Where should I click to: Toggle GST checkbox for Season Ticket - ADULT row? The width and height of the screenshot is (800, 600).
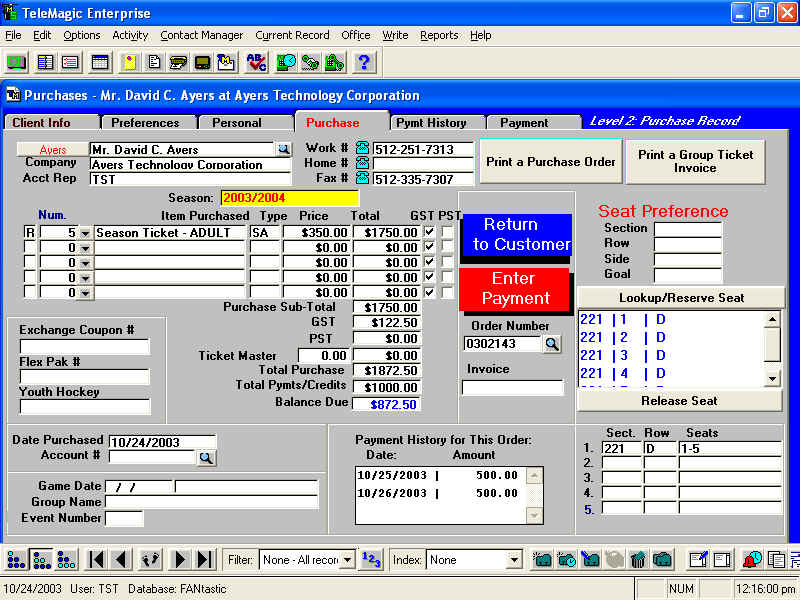430,232
